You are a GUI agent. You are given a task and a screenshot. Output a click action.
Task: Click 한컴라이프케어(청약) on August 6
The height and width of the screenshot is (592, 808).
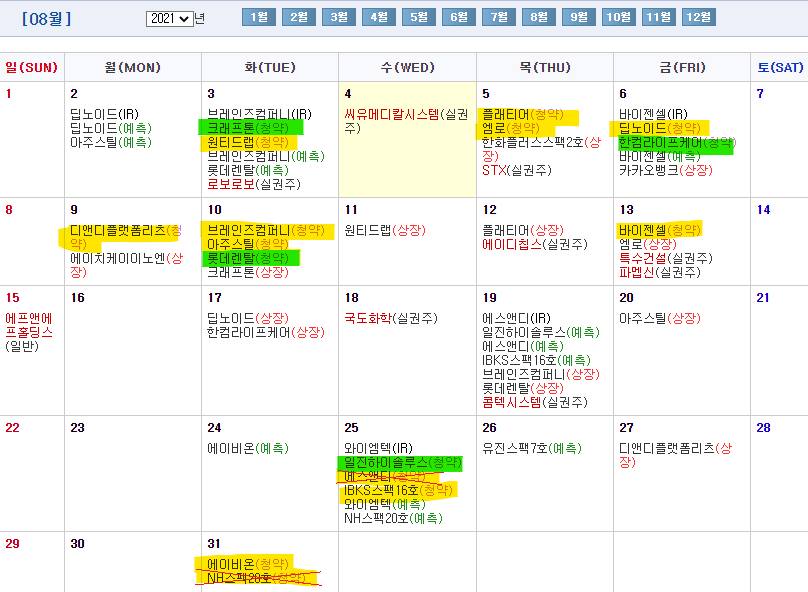(x=677, y=142)
